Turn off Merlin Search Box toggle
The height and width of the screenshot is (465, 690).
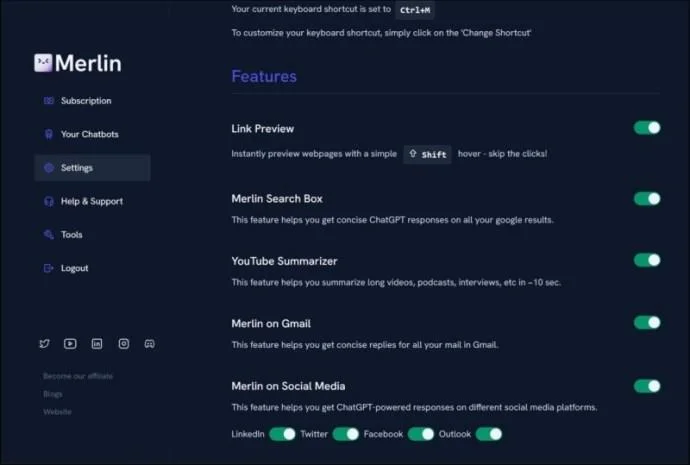[647, 199]
